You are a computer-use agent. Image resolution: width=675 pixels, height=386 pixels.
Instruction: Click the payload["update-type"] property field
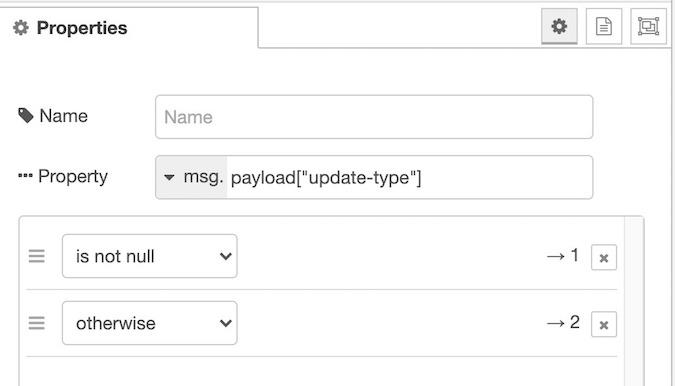point(409,177)
